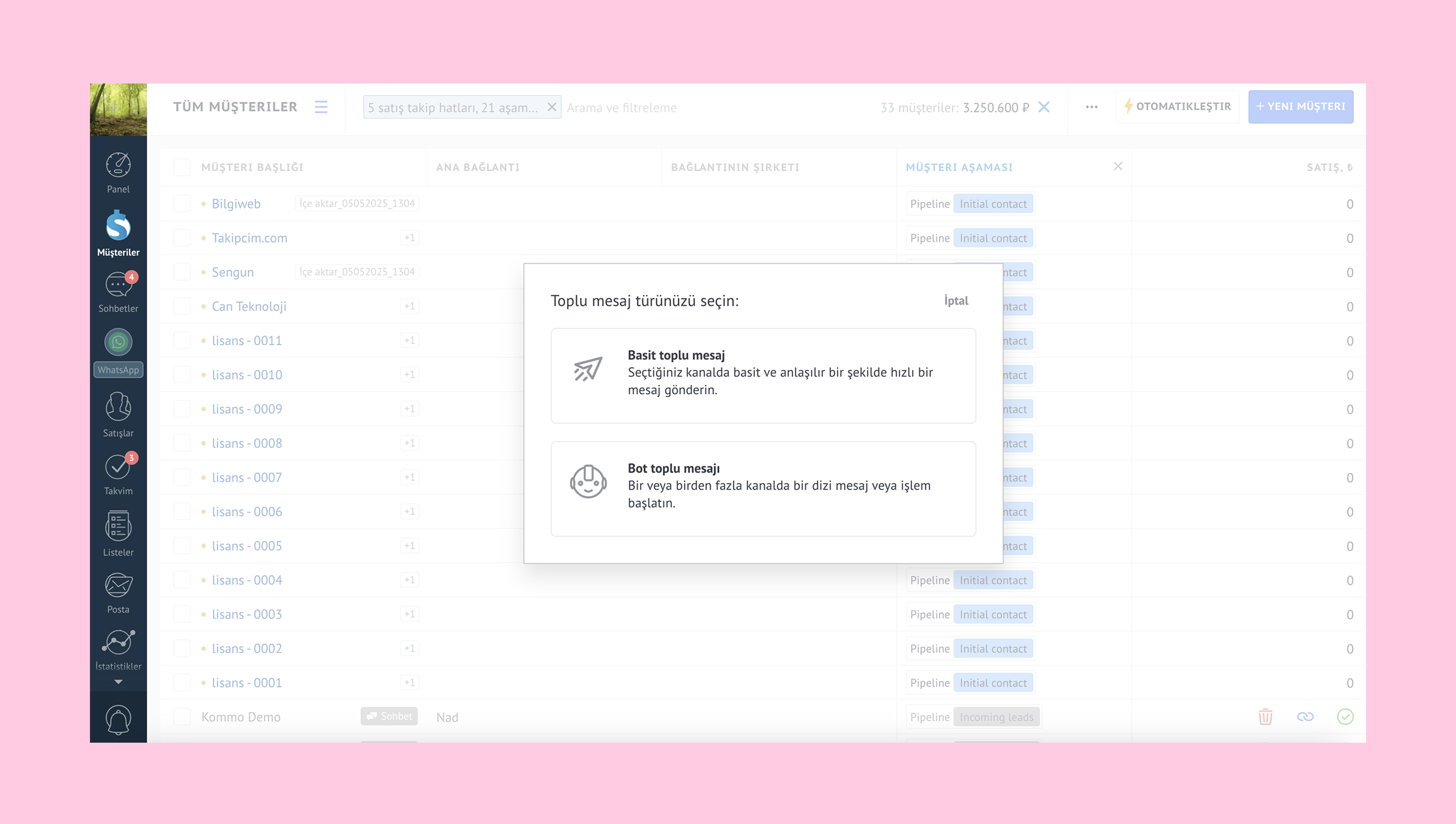This screenshot has width=1456, height=824.
Task: Click the forest account avatar thumbnail
Action: coord(118,109)
